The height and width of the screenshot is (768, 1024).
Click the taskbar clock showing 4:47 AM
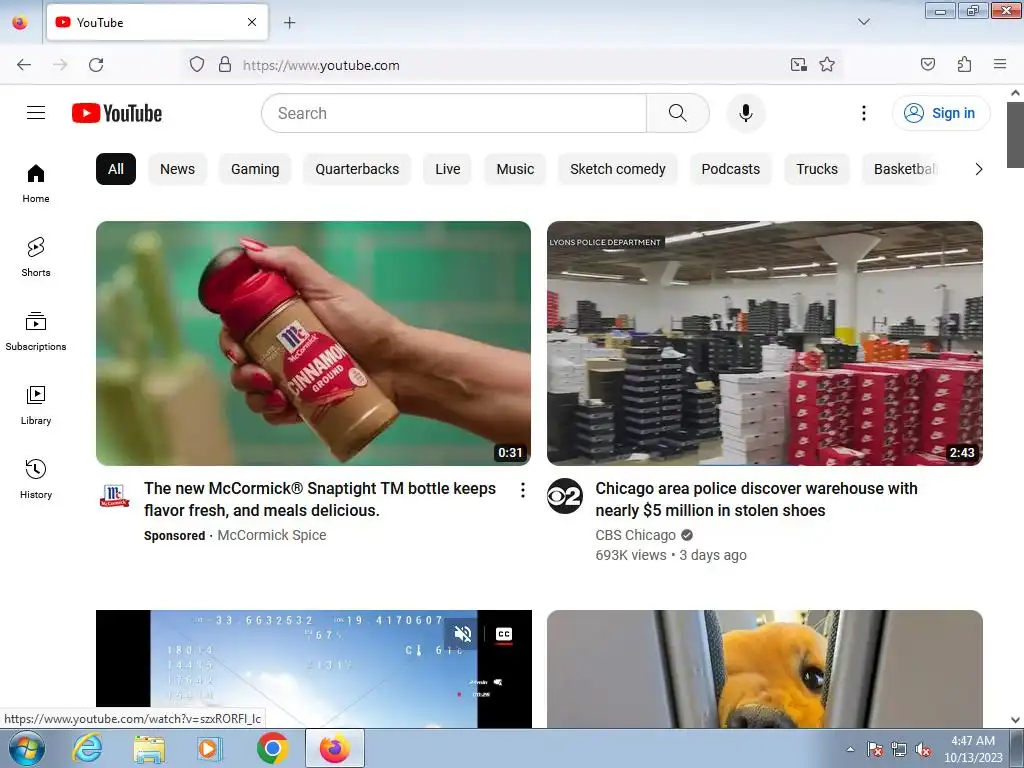click(x=973, y=741)
